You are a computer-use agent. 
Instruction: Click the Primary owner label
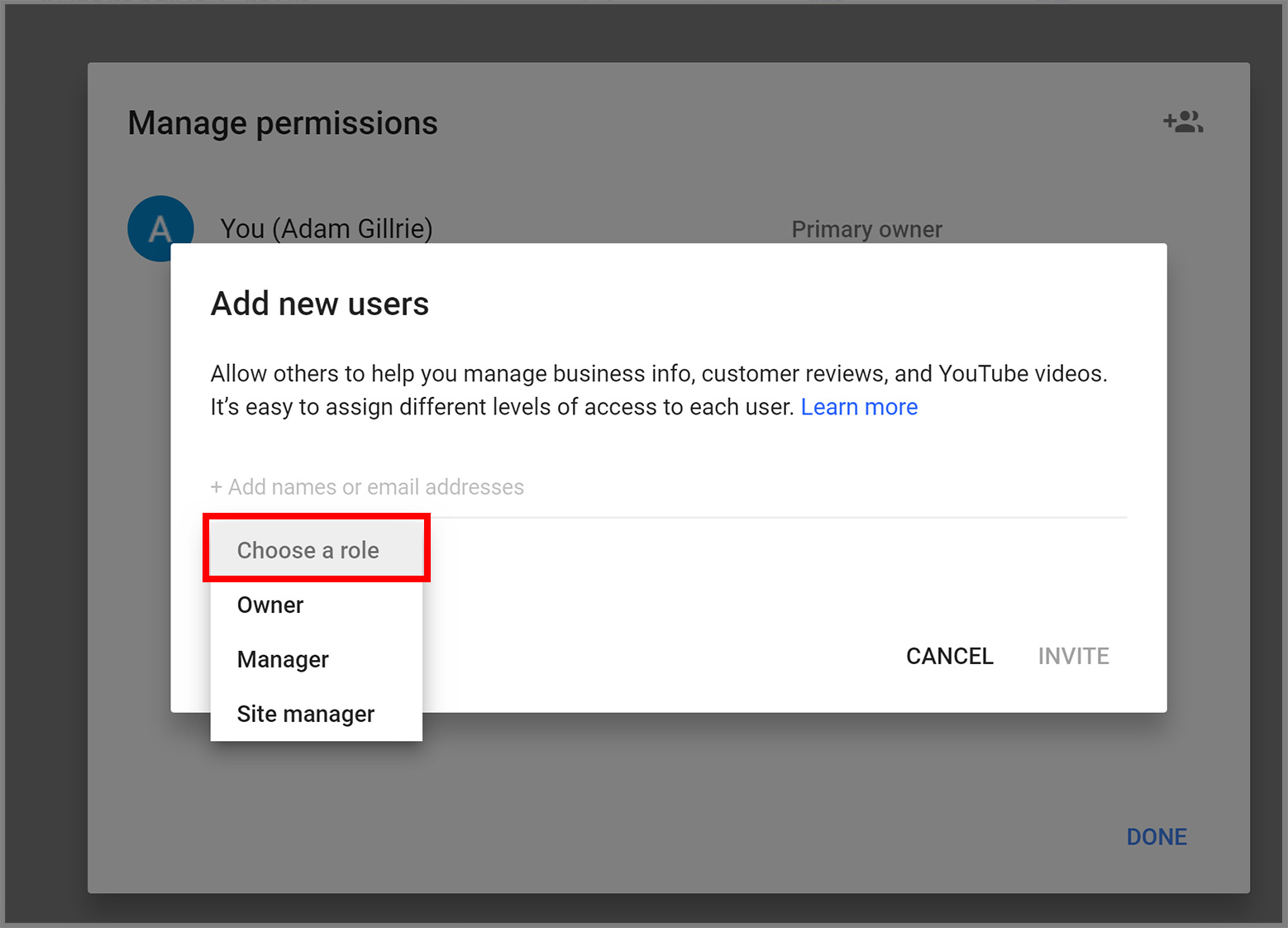[x=866, y=229]
